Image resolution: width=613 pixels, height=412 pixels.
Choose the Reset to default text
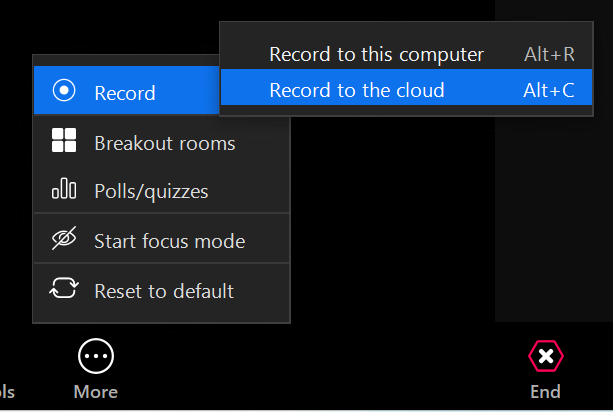pyautogui.click(x=164, y=291)
